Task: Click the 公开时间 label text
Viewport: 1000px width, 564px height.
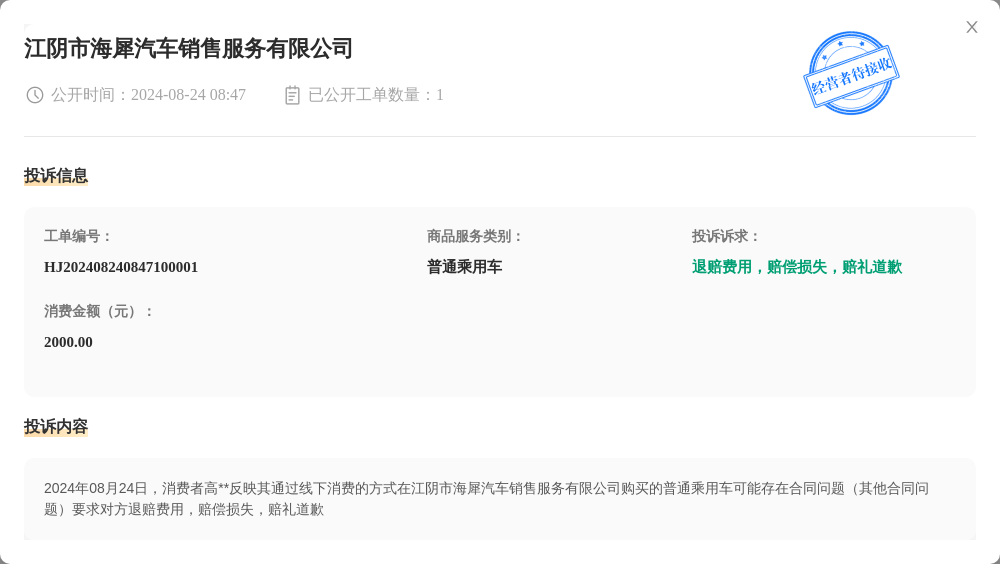Action: (x=83, y=95)
